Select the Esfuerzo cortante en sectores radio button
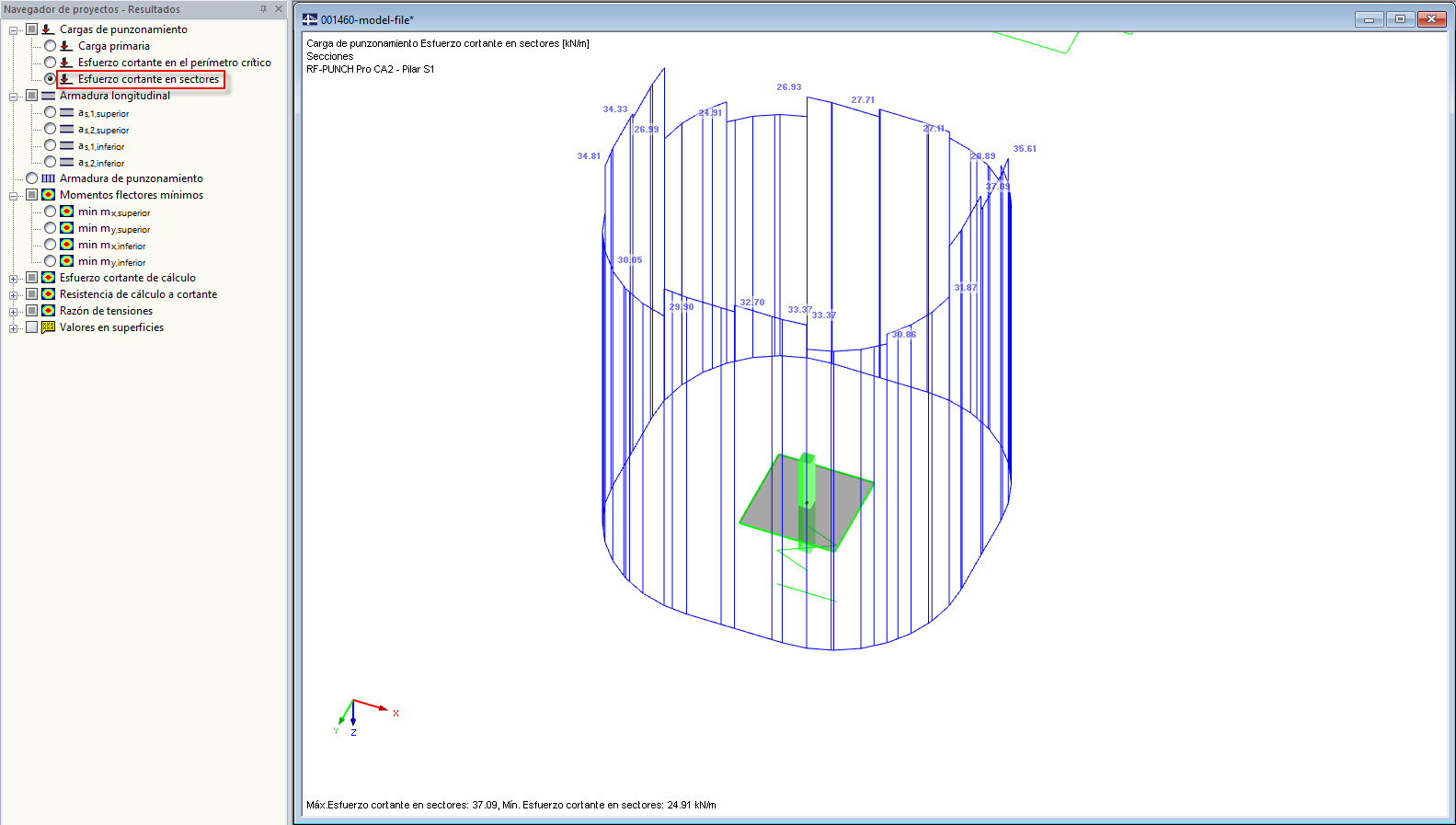Viewport: 1456px width, 825px height. point(50,79)
